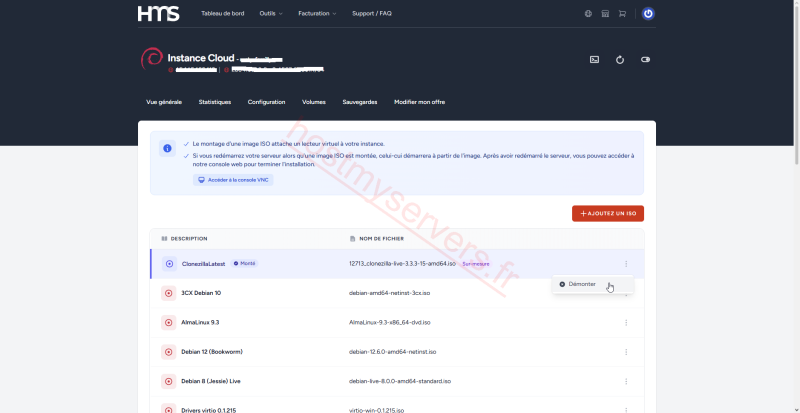Image resolution: width=800 pixels, height=413 pixels.
Task: Click the 3CX Debian 10 description text
Action: pyautogui.click(x=201, y=294)
